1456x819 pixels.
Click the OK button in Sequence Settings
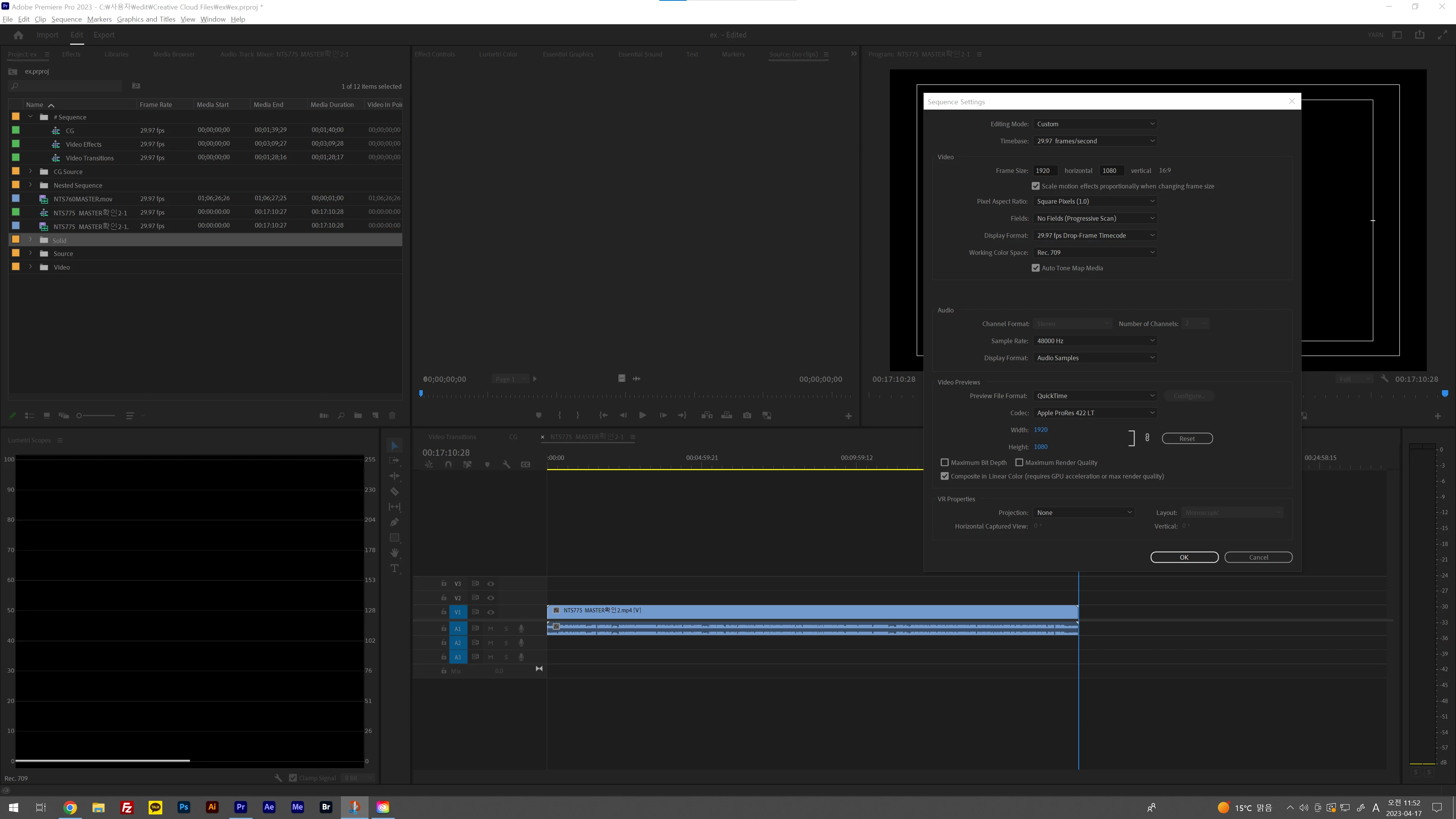[x=1184, y=557]
